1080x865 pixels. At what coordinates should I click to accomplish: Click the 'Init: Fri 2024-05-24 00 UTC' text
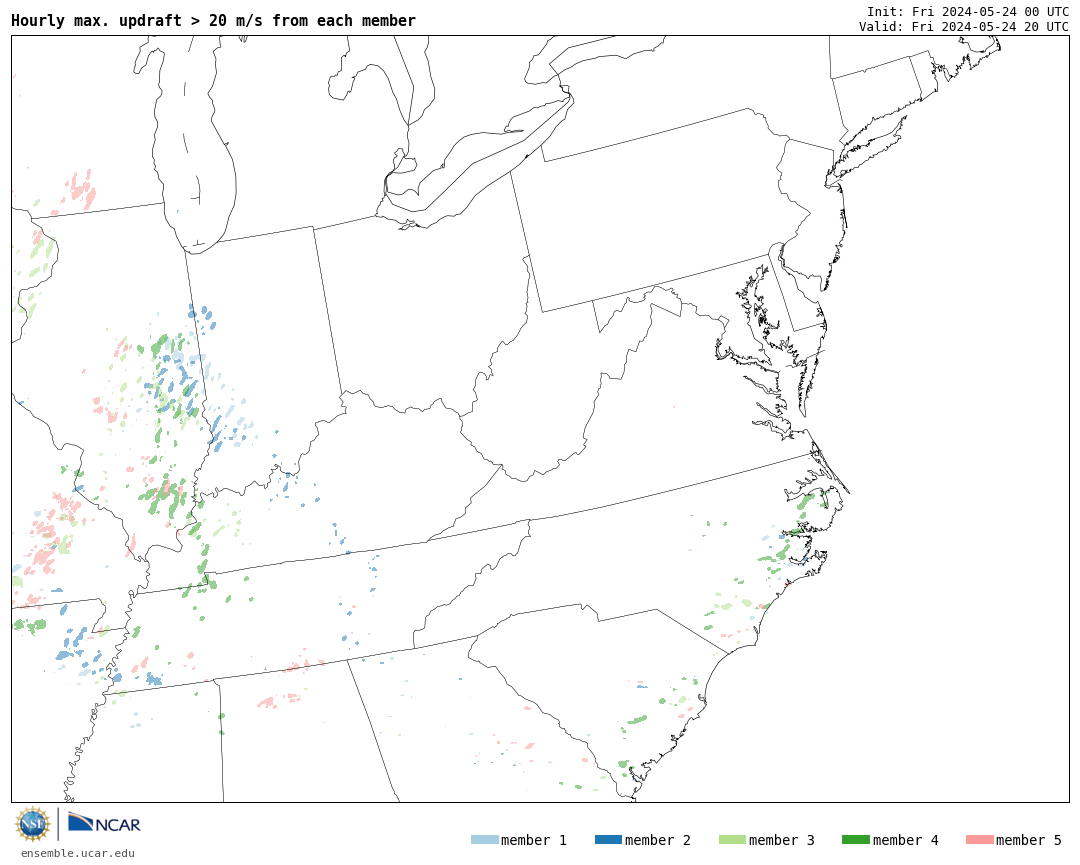coord(968,12)
